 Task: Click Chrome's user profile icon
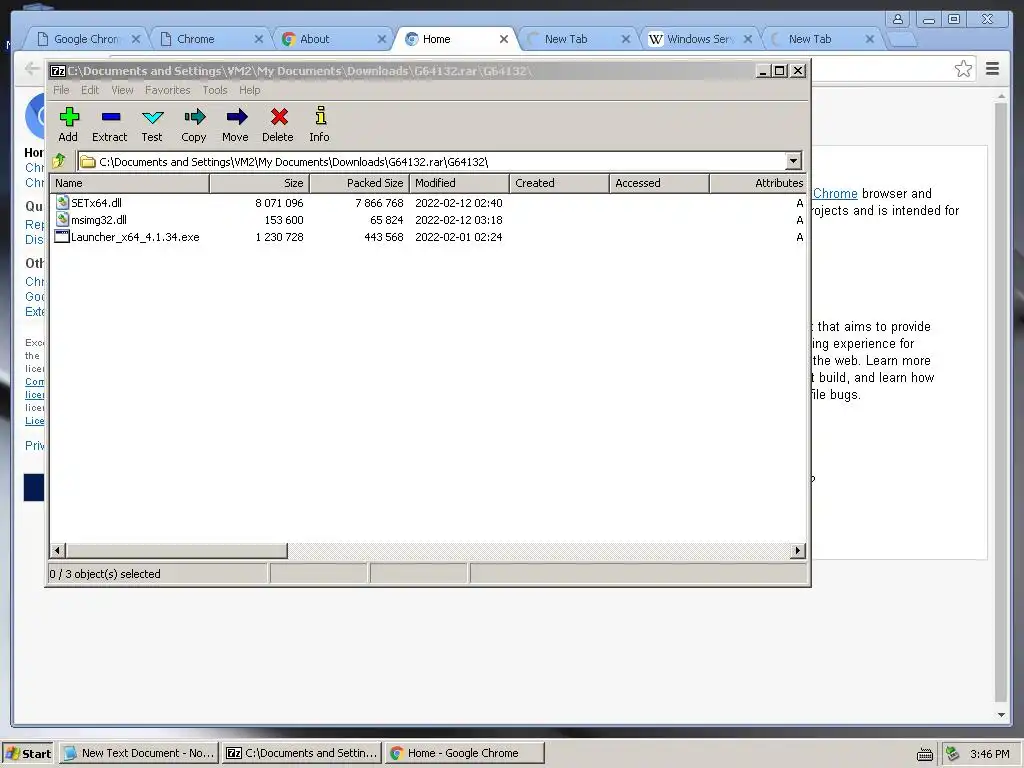898,19
